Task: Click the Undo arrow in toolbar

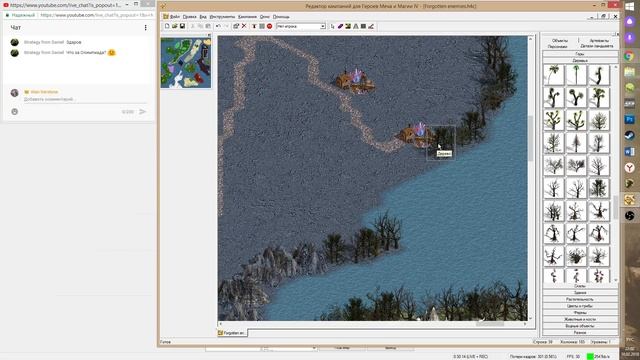Action: click(218, 26)
